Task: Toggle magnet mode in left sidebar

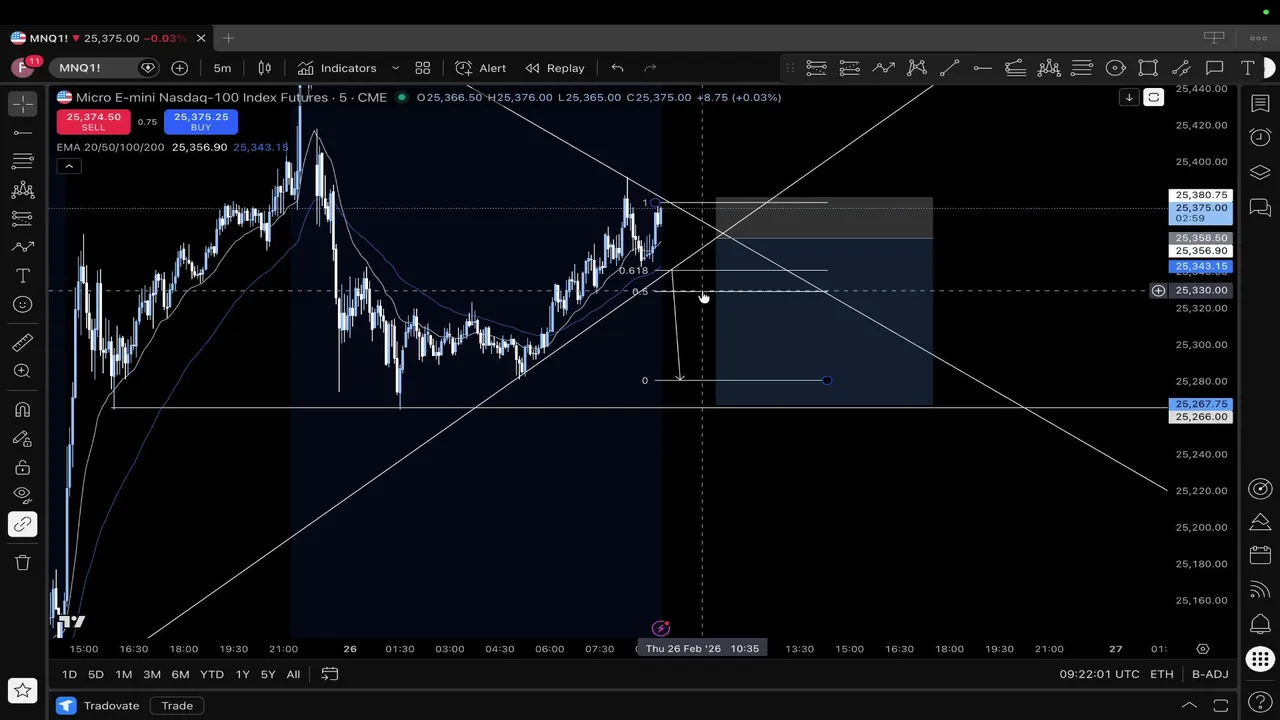Action: click(x=22, y=410)
